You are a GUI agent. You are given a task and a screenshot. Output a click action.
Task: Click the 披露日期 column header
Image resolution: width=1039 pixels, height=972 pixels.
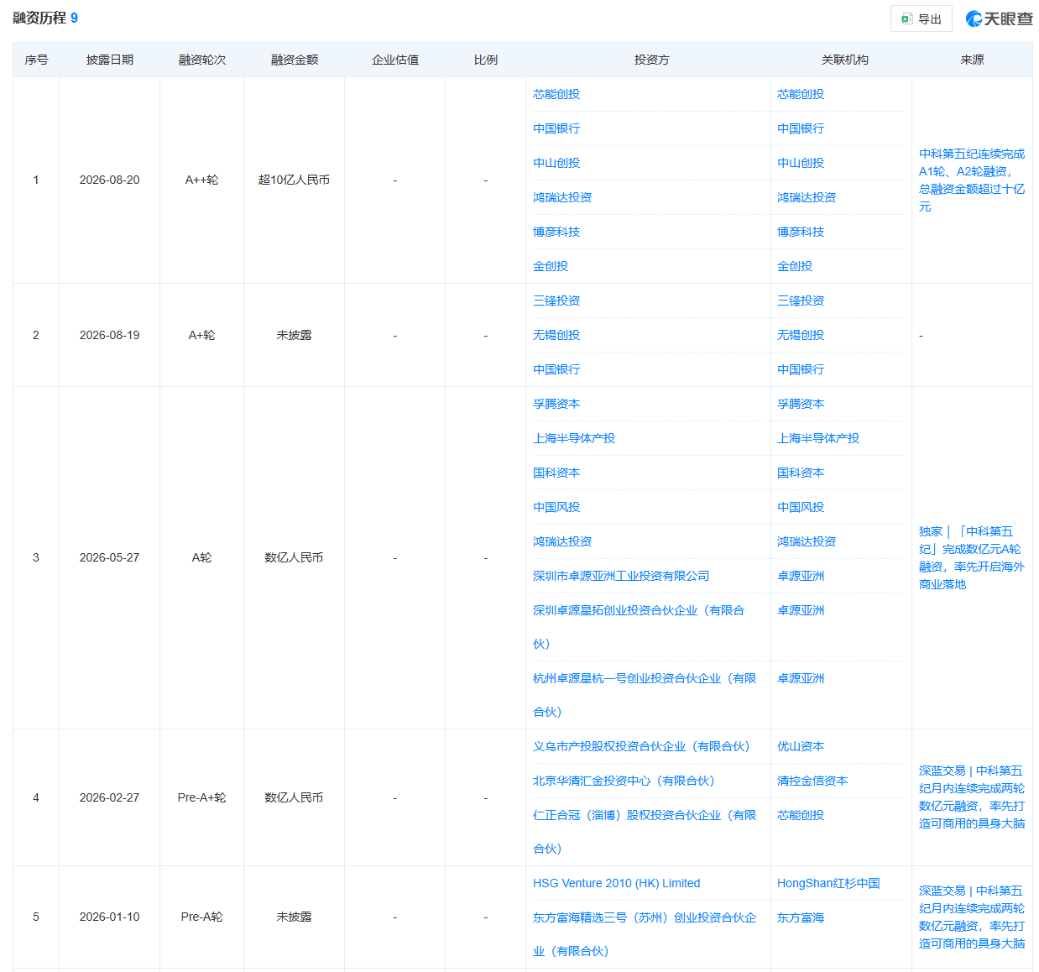[x=110, y=60]
